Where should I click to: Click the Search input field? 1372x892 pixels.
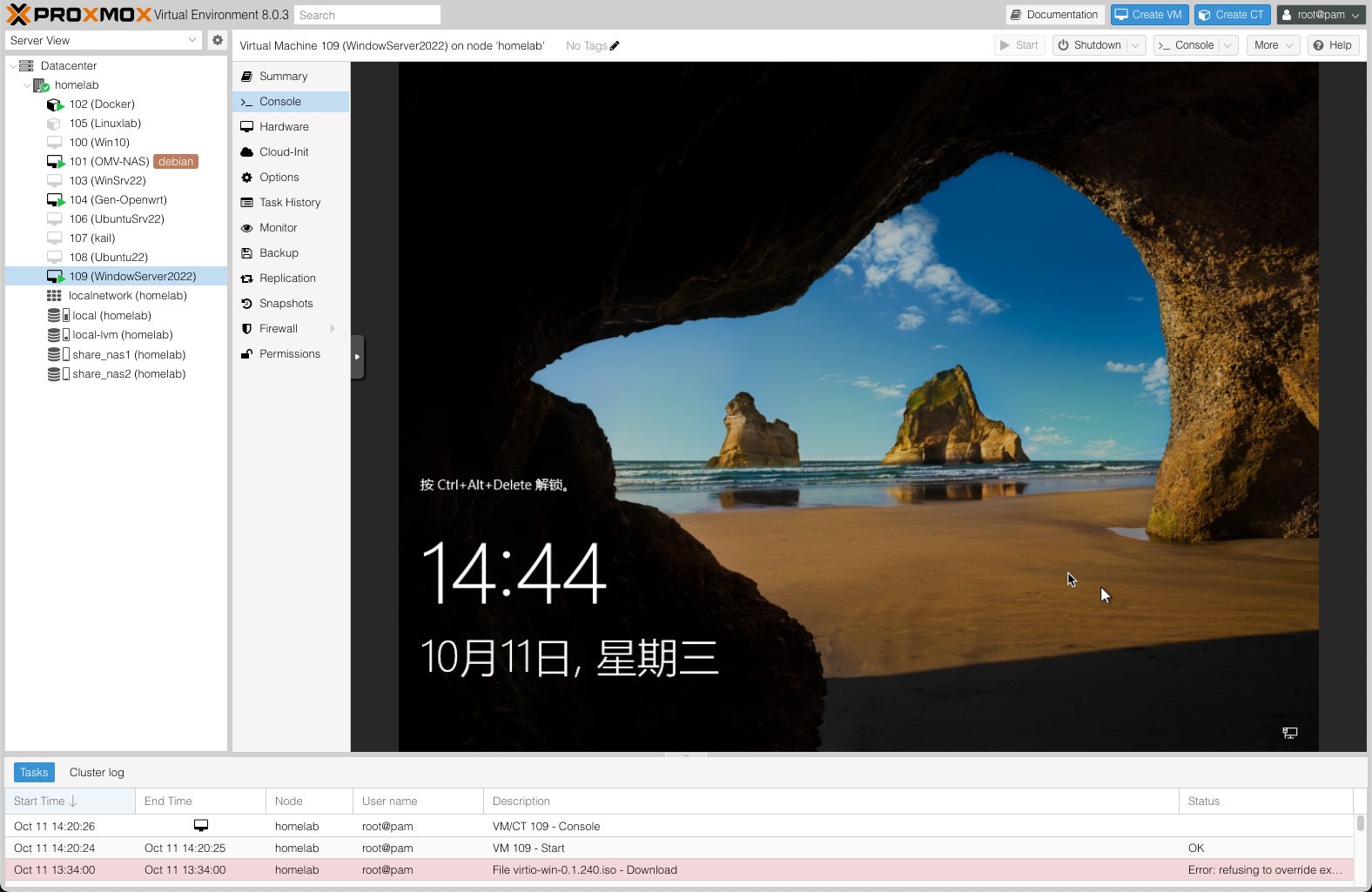tap(367, 15)
